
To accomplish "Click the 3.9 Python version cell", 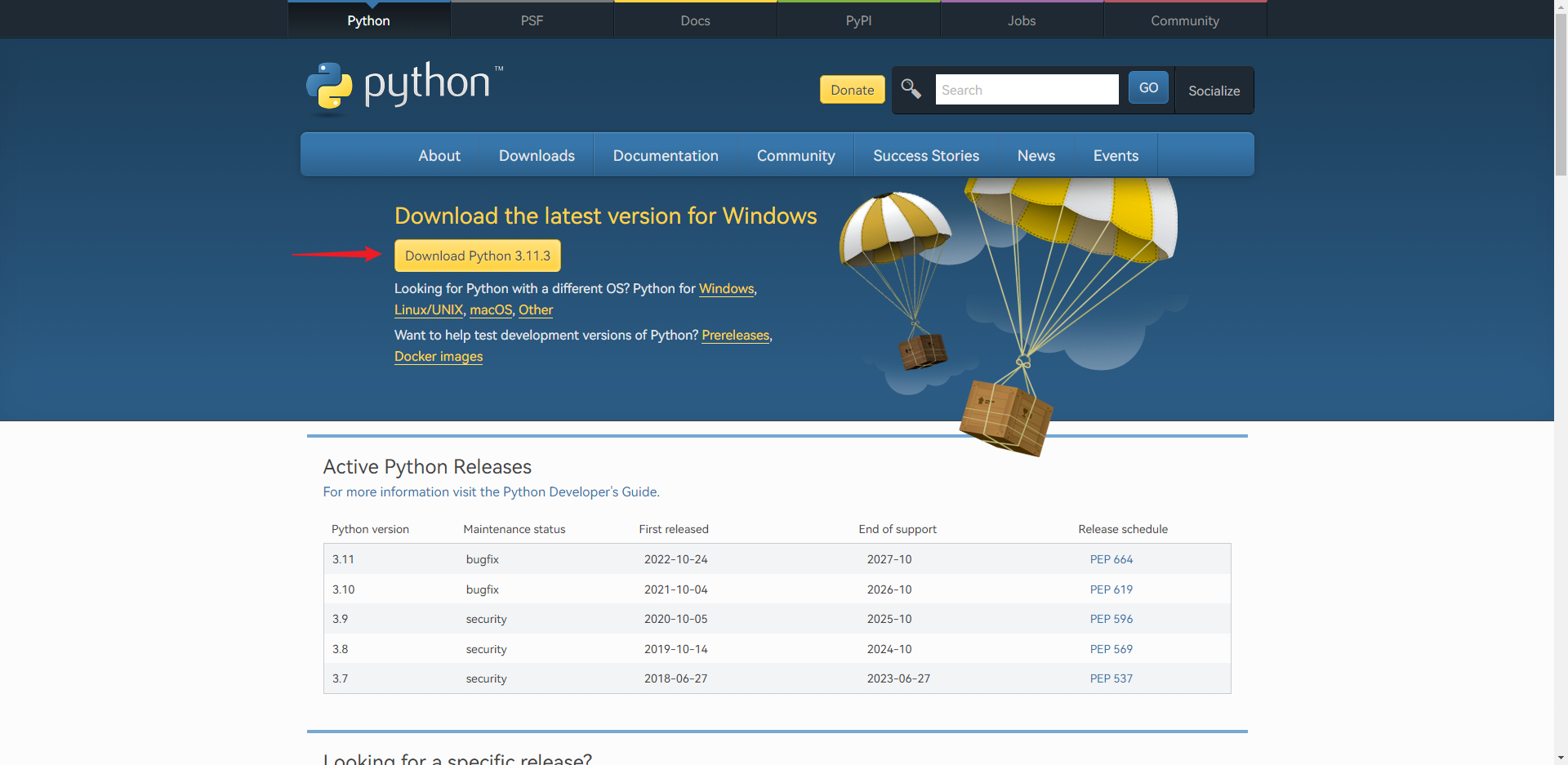I will click(x=340, y=619).
